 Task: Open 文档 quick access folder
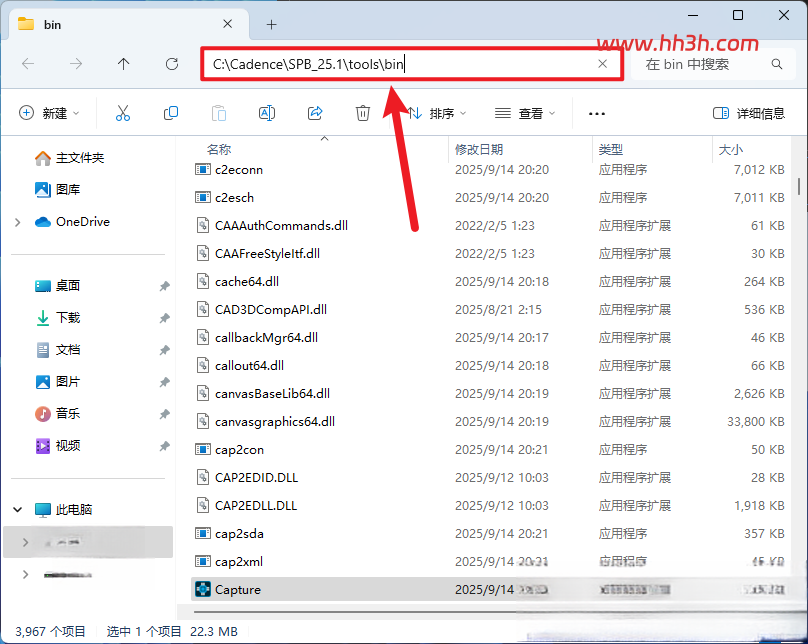(68, 350)
